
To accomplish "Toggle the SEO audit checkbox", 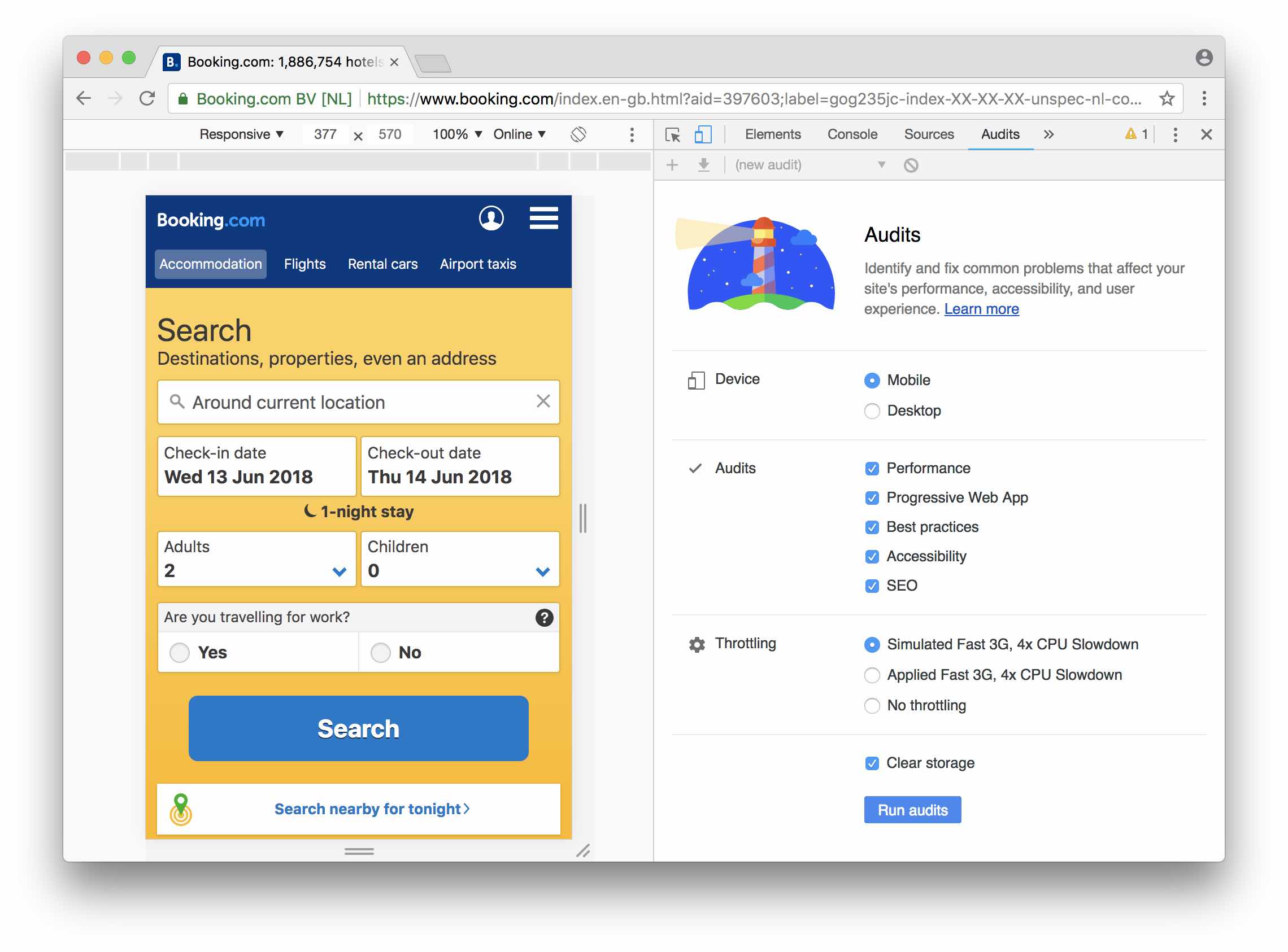I will 872,586.
